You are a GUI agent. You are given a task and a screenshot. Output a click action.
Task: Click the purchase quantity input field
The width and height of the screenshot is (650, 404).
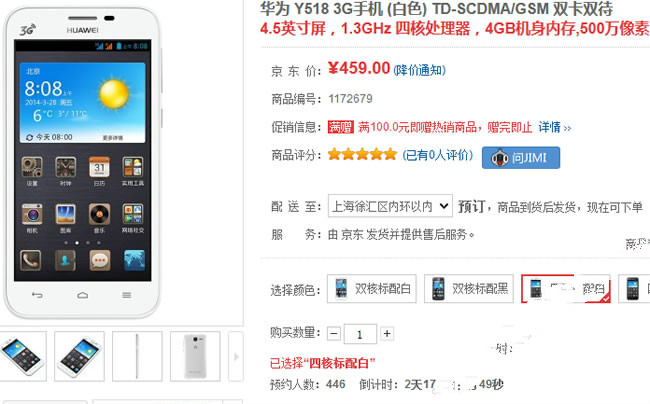click(360, 334)
